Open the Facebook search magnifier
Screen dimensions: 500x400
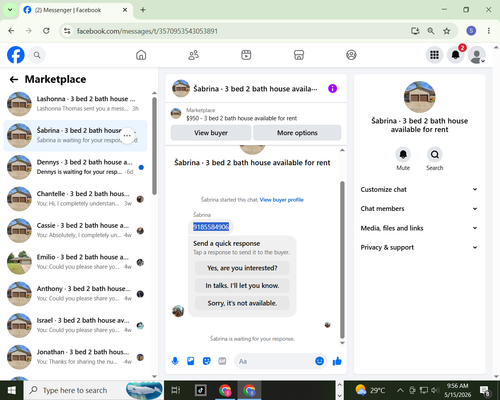(37, 55)
